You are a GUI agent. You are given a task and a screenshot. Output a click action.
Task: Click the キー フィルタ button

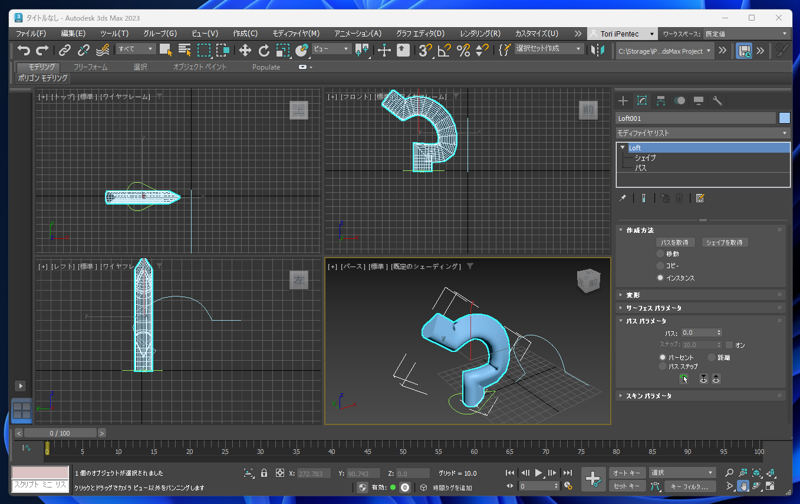pos(690,487)
